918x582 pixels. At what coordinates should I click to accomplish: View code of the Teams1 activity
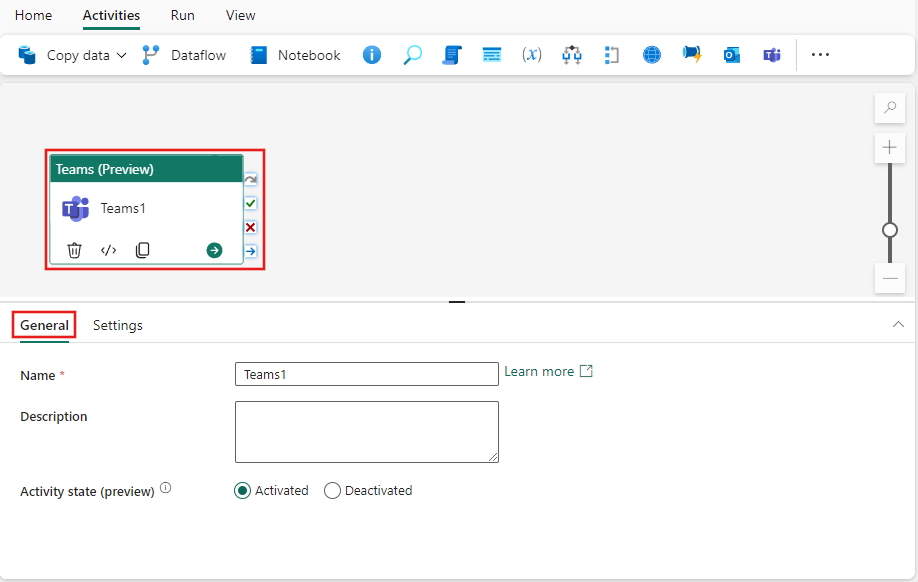point(108,251)
